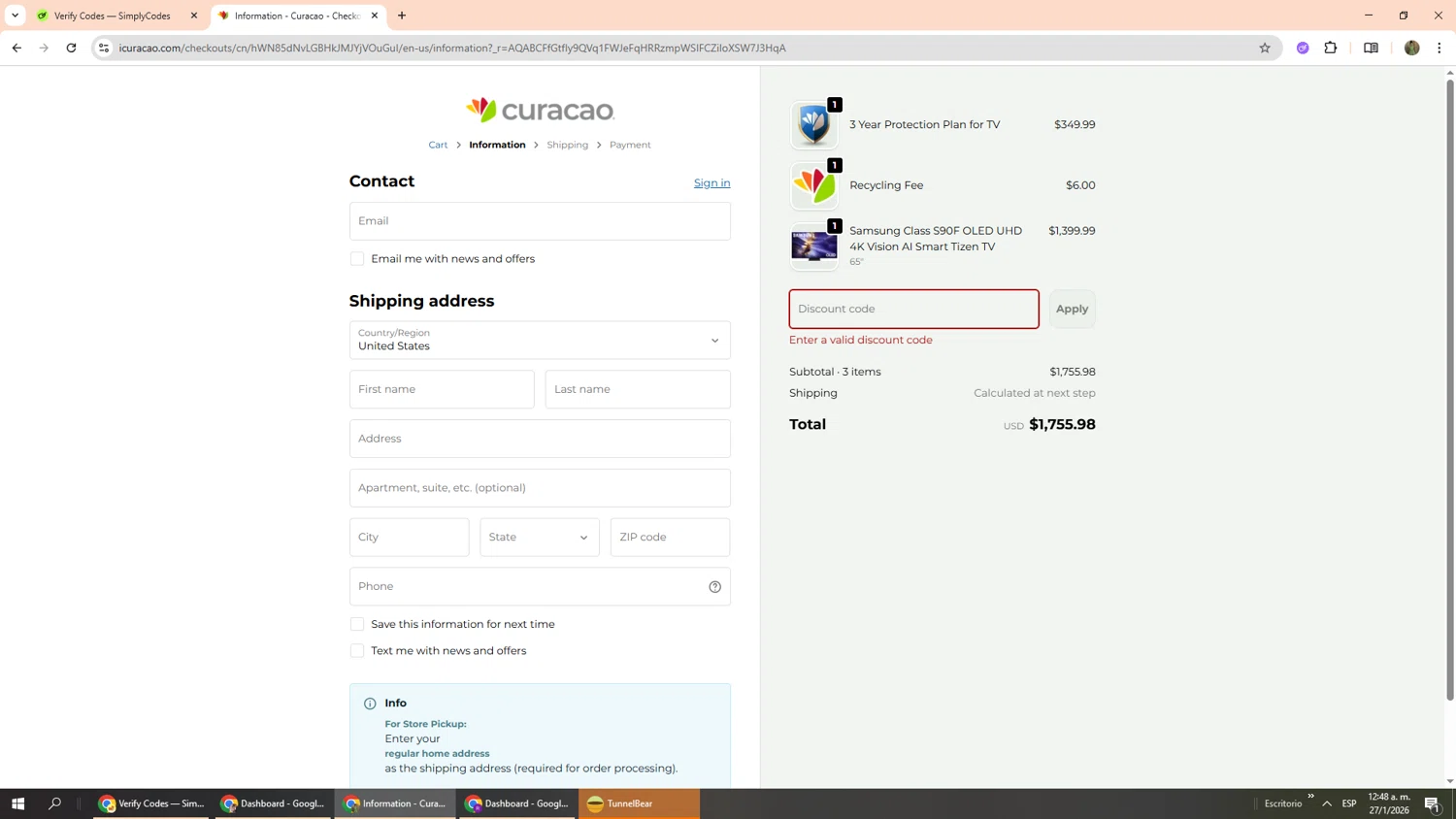Image resolution: width=1456 pixels, height=819 pixels.
Task: Open TunnelBear from the taskbar
Action: coord(639,803)
